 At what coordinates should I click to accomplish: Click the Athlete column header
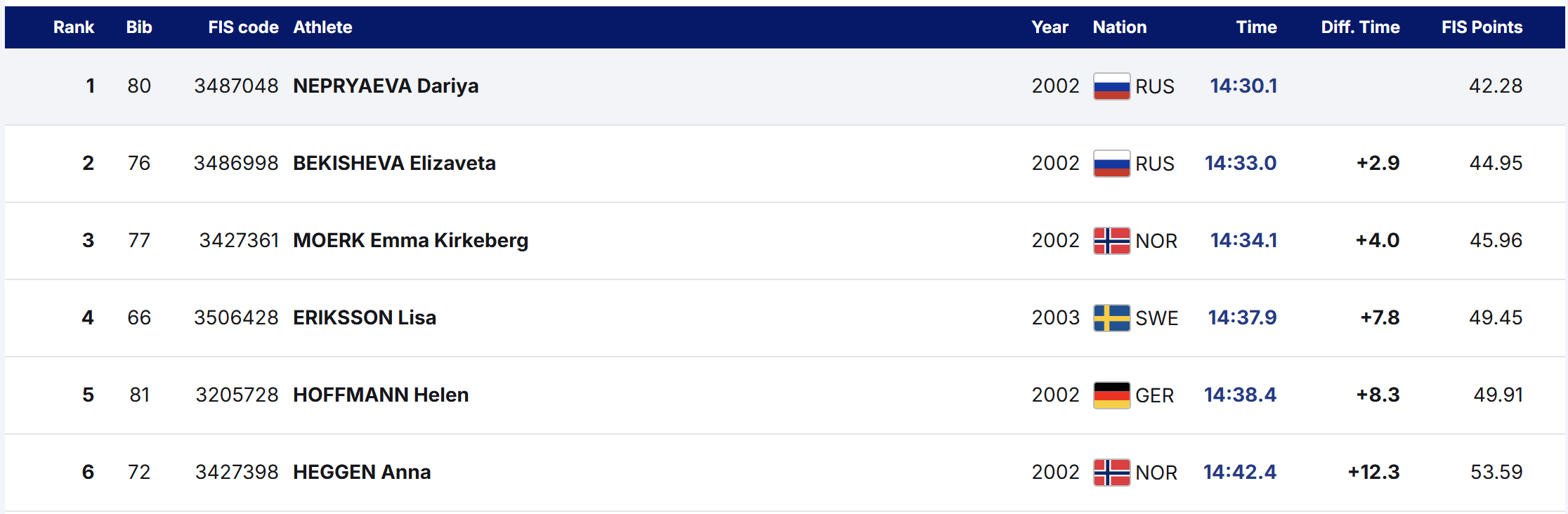tap(322, 27)
